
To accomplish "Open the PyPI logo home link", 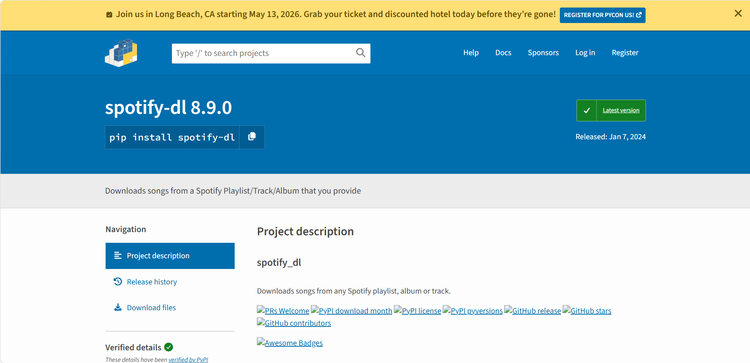I will 121,53.
